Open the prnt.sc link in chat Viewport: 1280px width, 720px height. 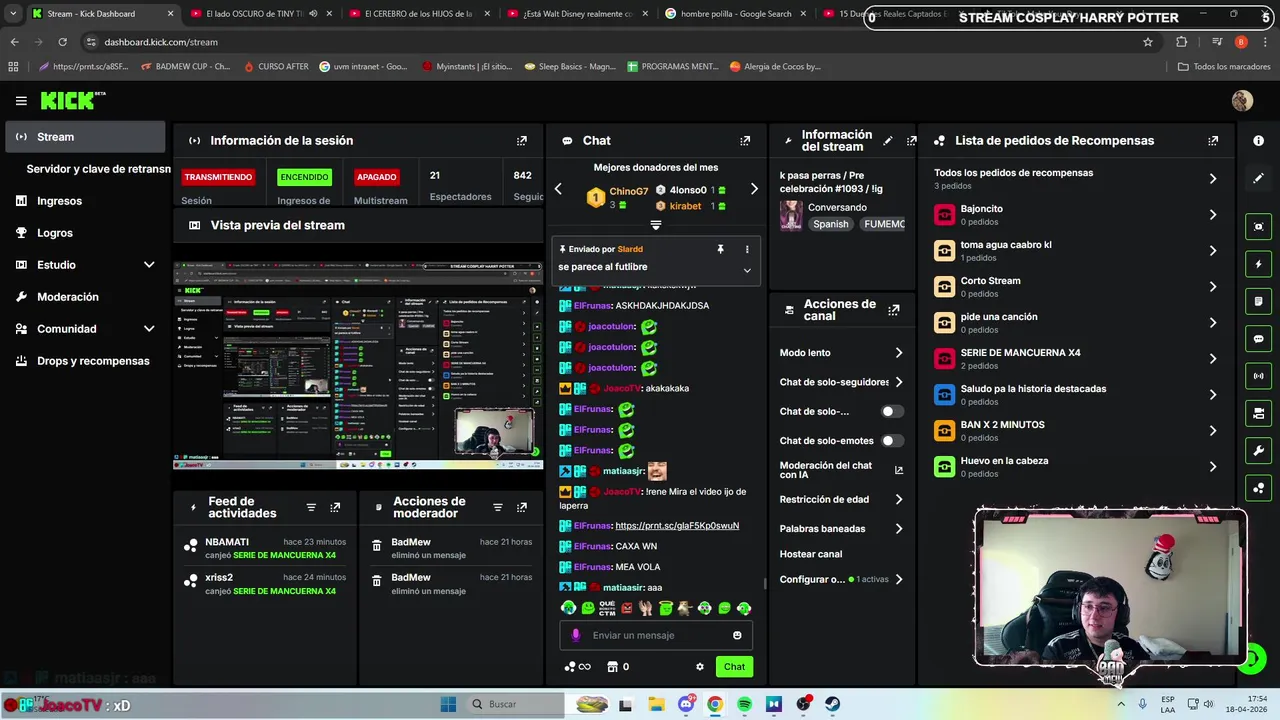pos(677,526)
